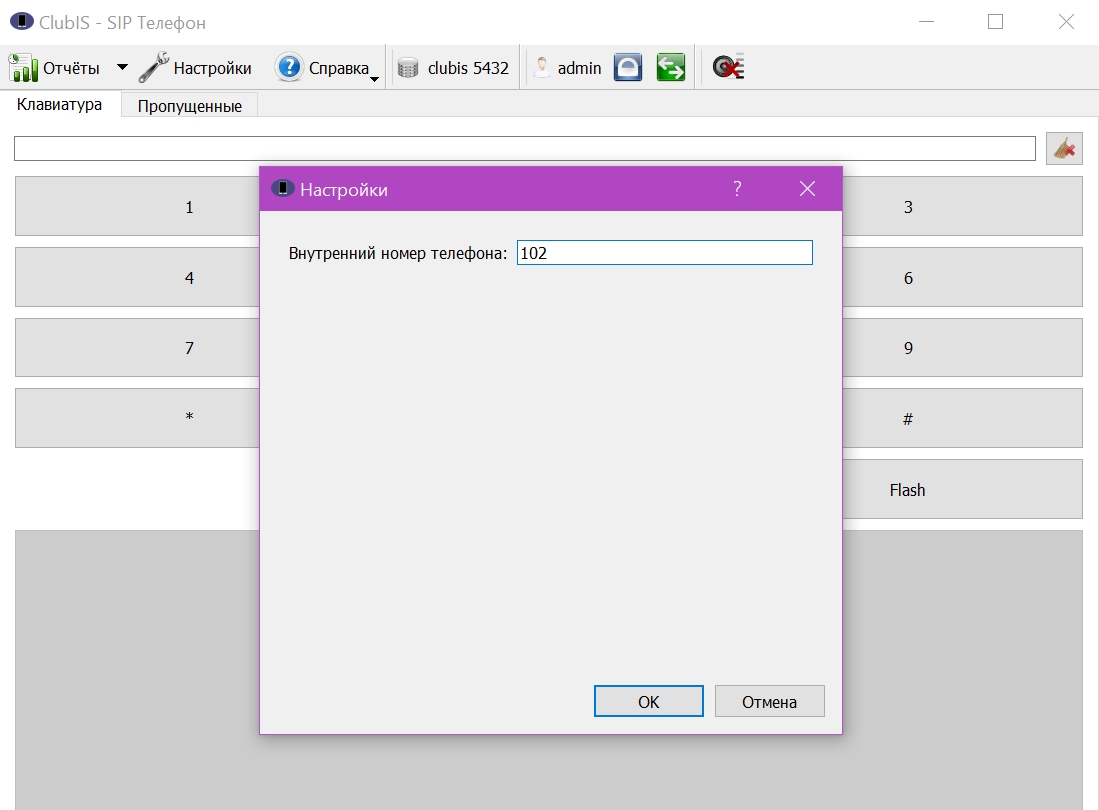Minimize the ClubIS main window

click(x=927, y=22)
